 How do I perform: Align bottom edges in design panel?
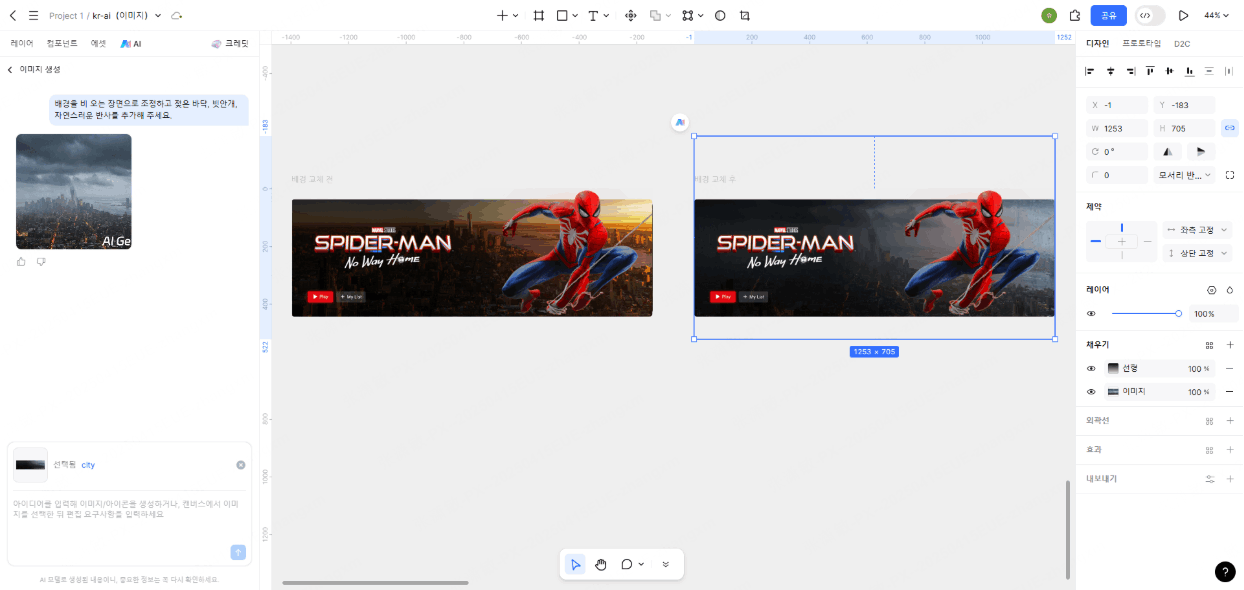pos(1189,71)
